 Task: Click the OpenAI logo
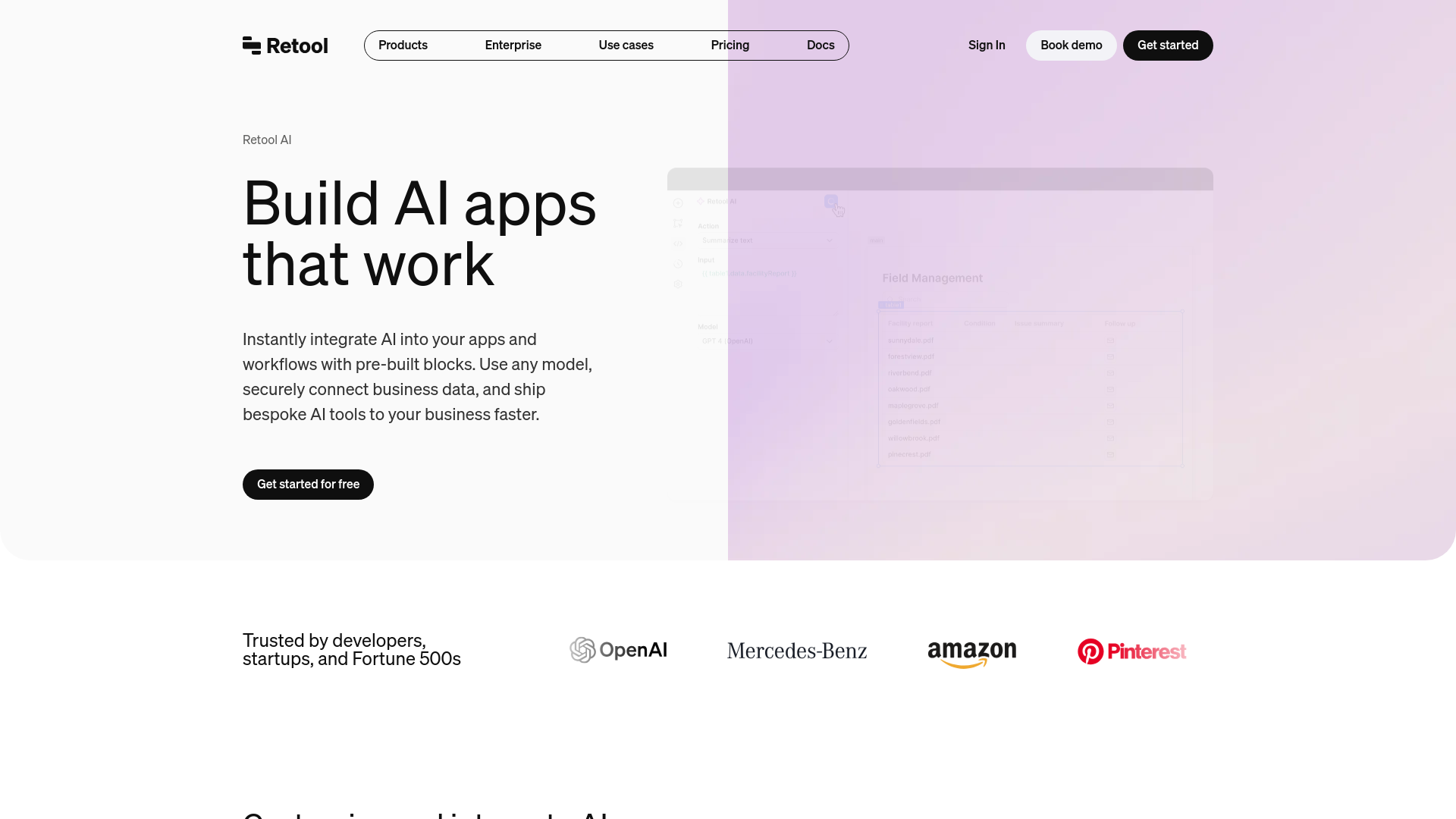[x=618, y=651]
